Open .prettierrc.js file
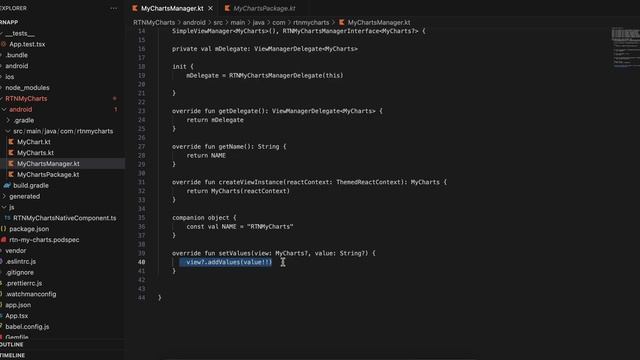The width and height of the screenshot is (640, 360). (24, 283)
